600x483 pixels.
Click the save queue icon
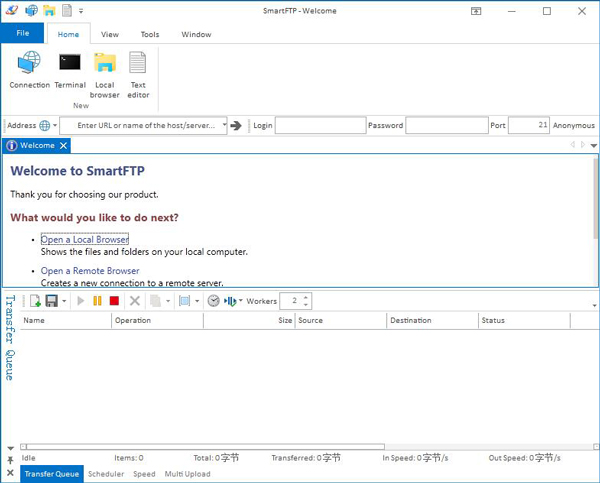(x=52, y=301)
